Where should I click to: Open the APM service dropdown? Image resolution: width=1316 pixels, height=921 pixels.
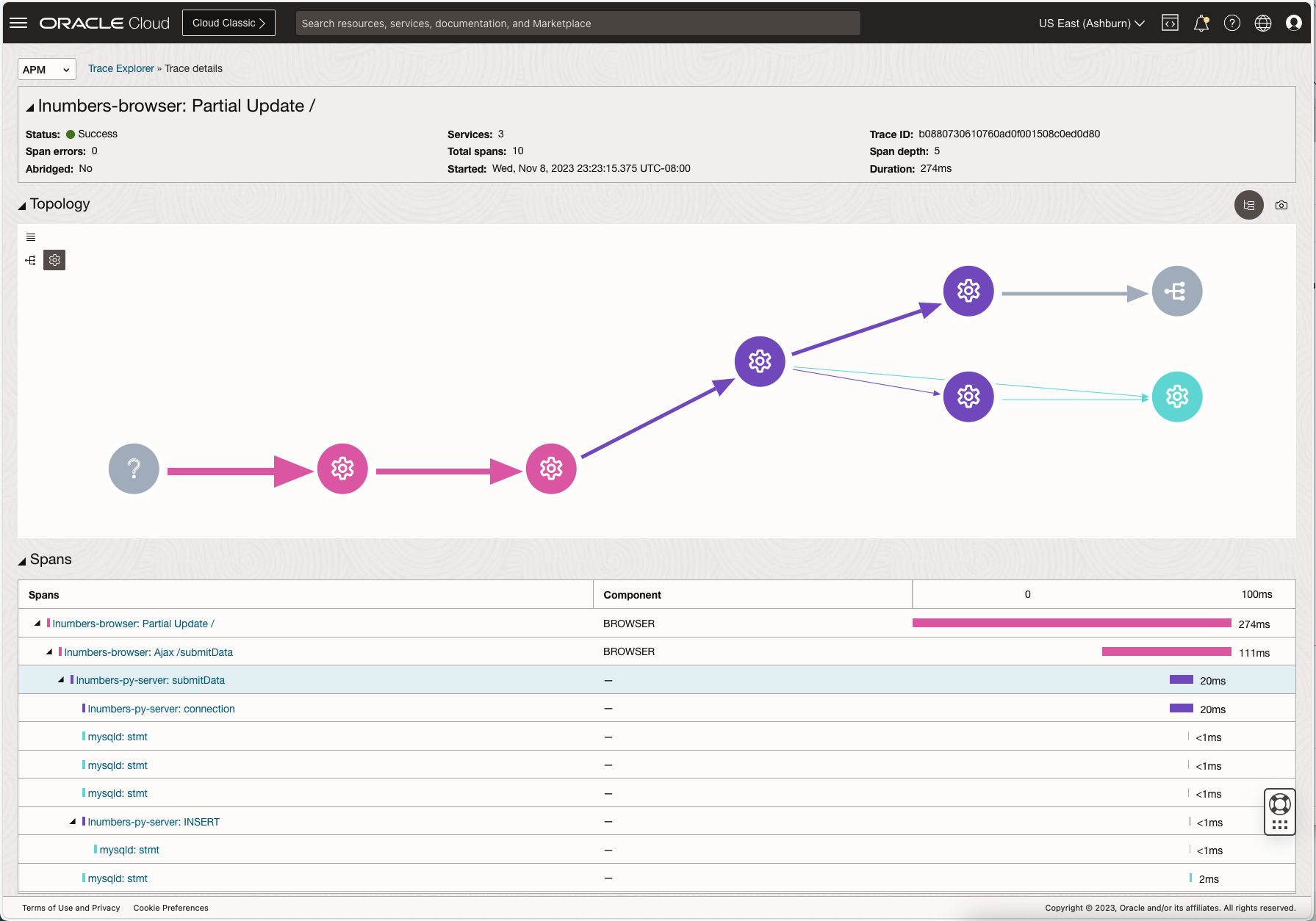pos(46,69)
